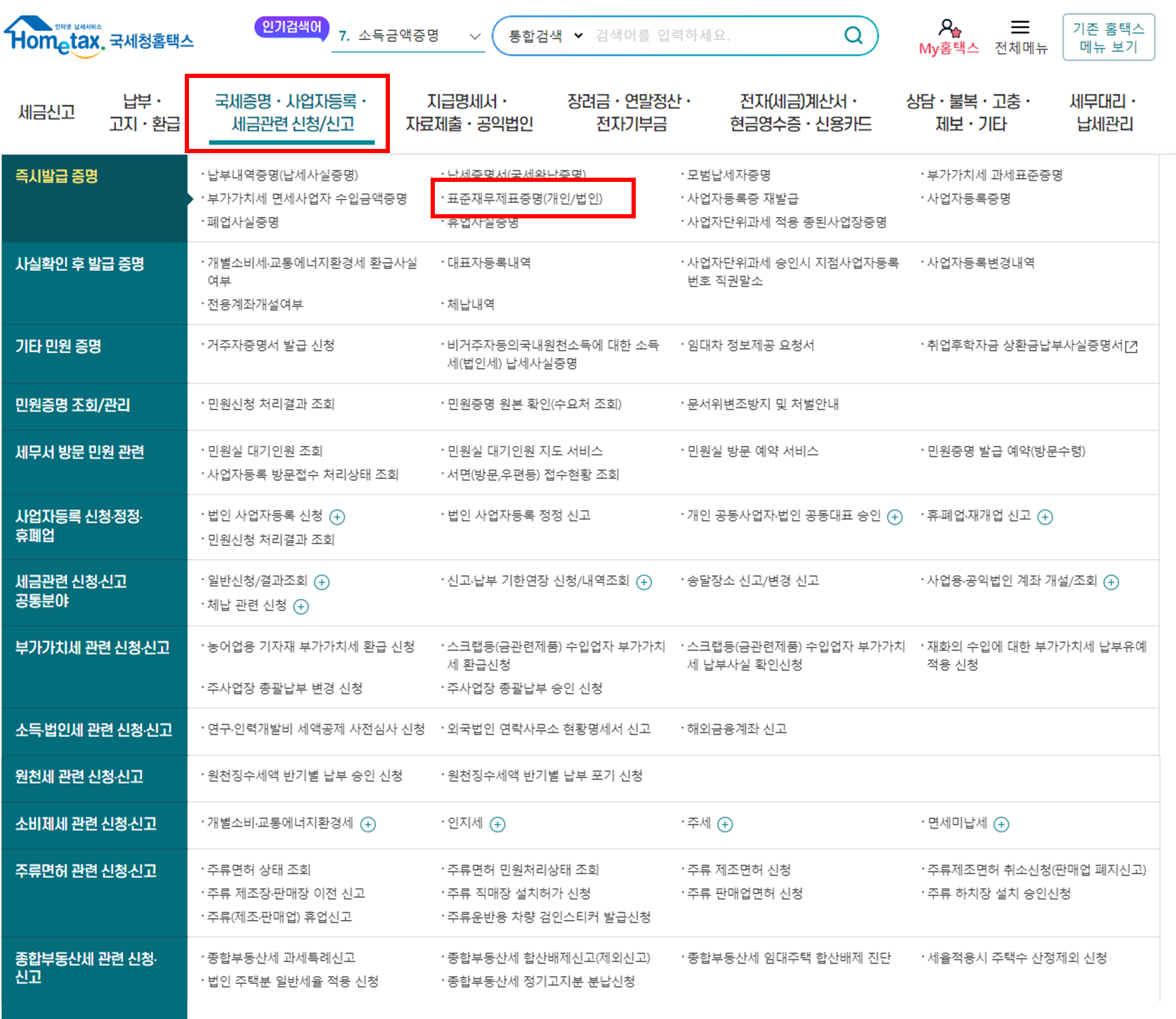Open 사업자등록변경내역 link
The width and height of the screenshot is (1176, 1019).
(981, 263)
